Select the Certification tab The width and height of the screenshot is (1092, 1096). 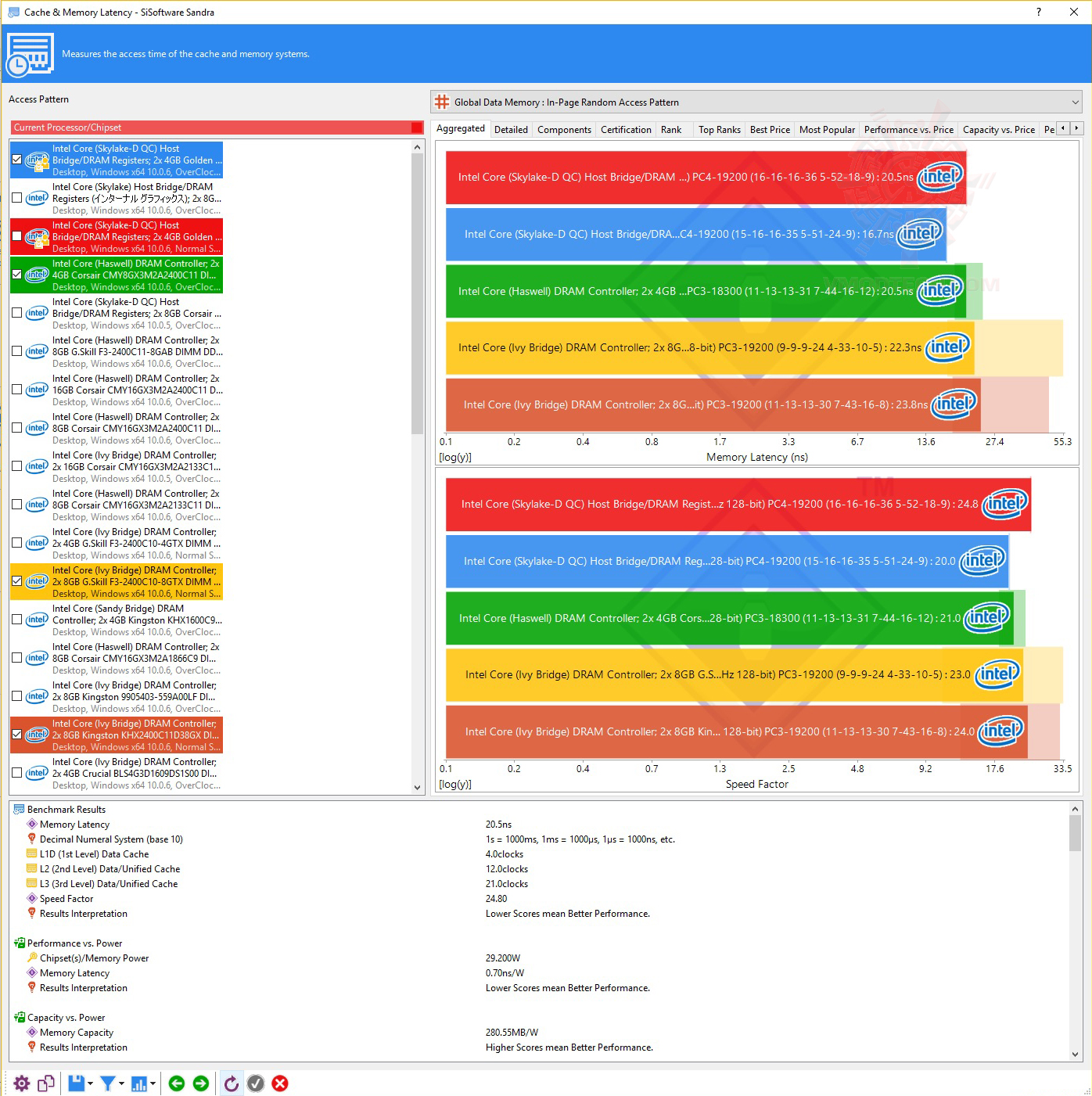[626, 130]
